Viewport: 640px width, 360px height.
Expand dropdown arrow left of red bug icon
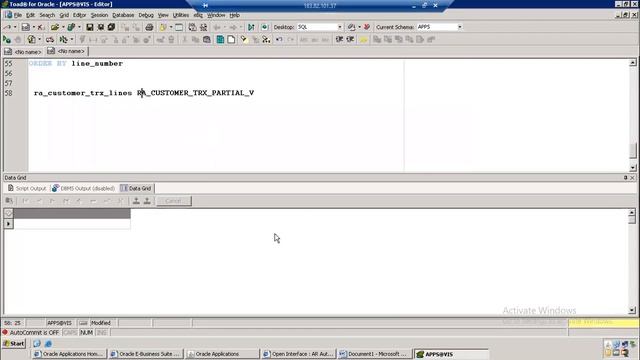[x=359, y=27]
